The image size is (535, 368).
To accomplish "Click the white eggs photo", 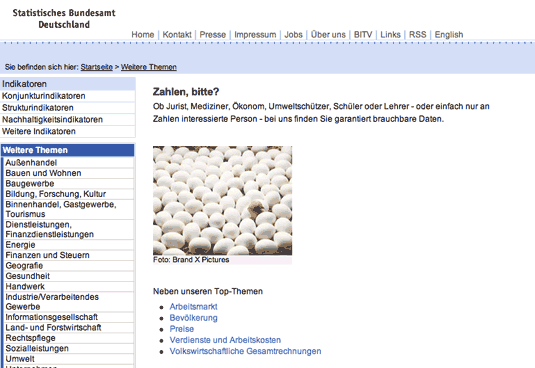I will pos(222,201).
